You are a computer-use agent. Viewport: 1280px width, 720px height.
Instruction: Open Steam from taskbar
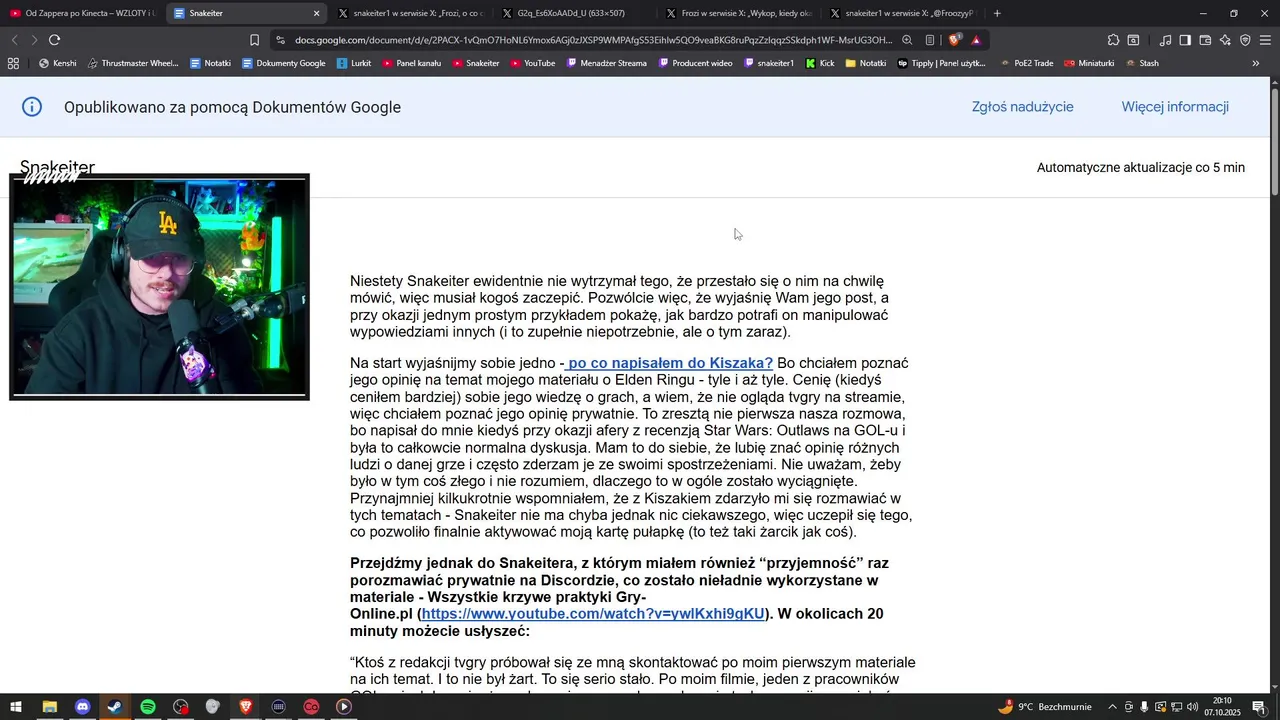(115, 707)
